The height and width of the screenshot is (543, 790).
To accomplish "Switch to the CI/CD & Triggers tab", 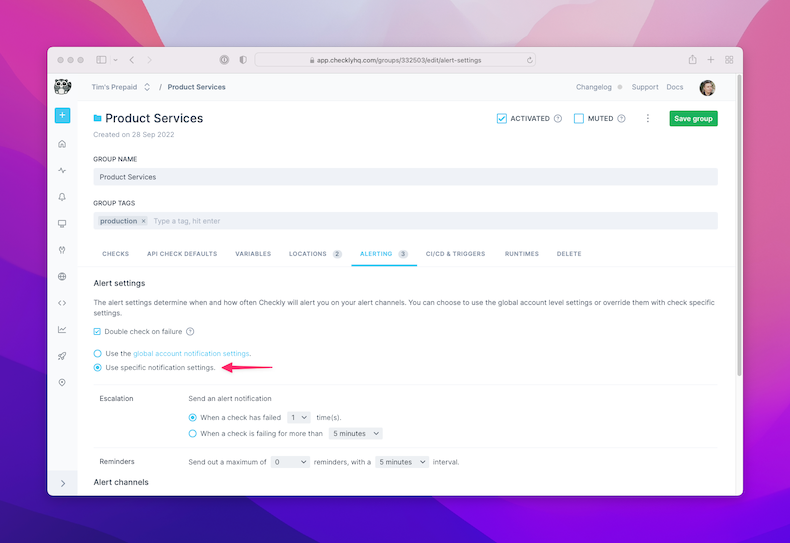I will (x=455, y=254).
